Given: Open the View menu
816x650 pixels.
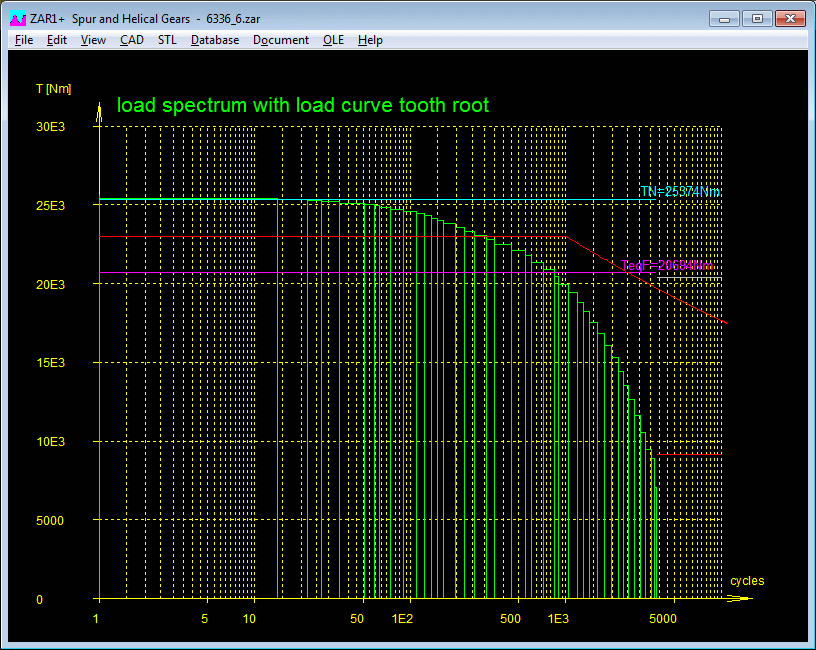Looking at the screenshot, I should pos(93,40).
